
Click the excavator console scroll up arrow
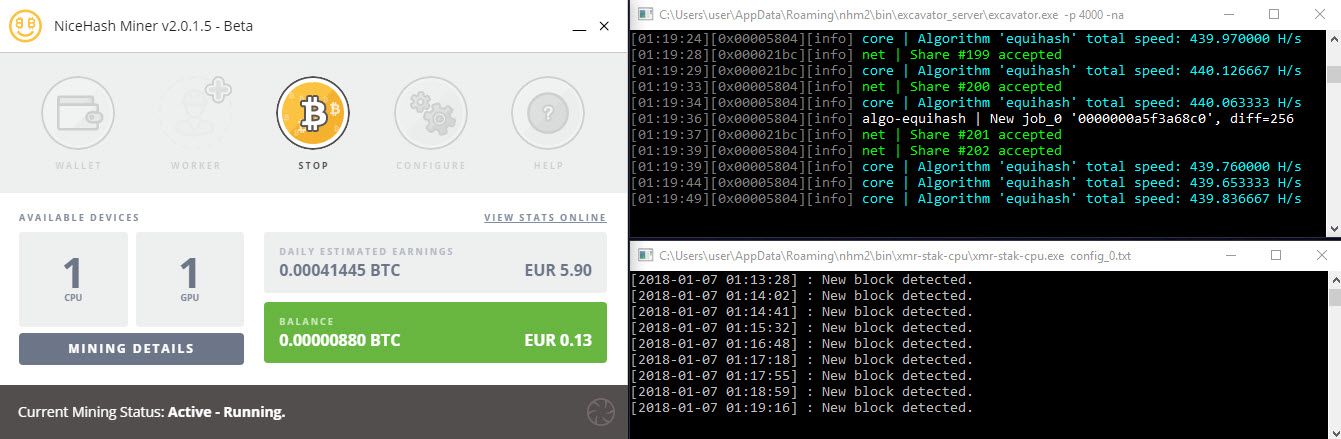(x=1333, y=39)
